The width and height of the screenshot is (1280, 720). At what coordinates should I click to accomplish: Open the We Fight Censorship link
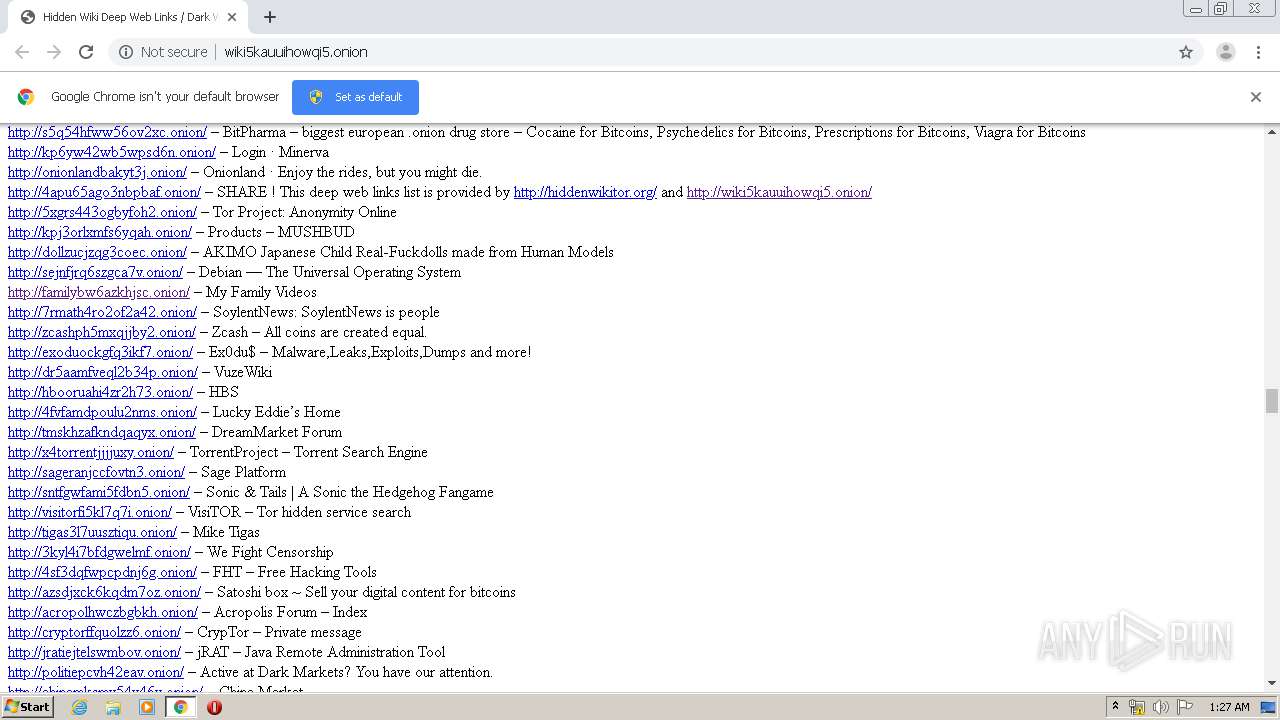(100, 552)
